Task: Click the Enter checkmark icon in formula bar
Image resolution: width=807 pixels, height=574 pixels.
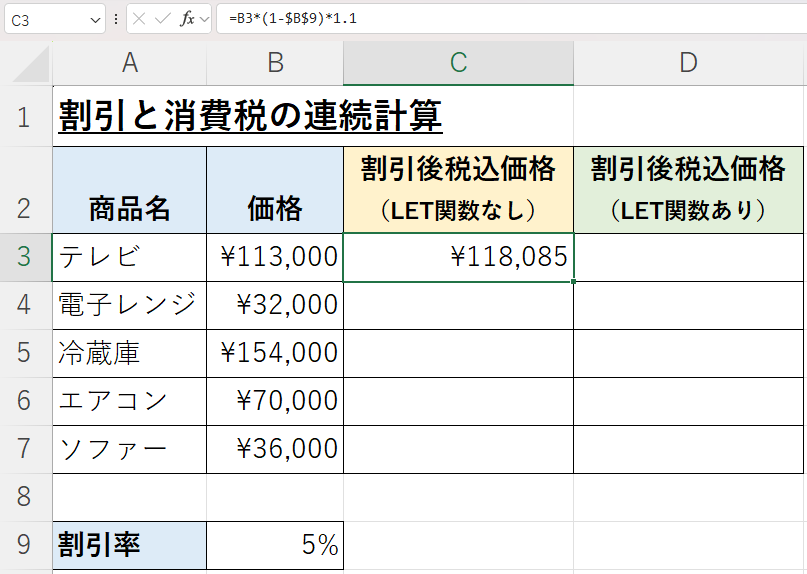Action: pyautogui.click(x=161, y=19)
